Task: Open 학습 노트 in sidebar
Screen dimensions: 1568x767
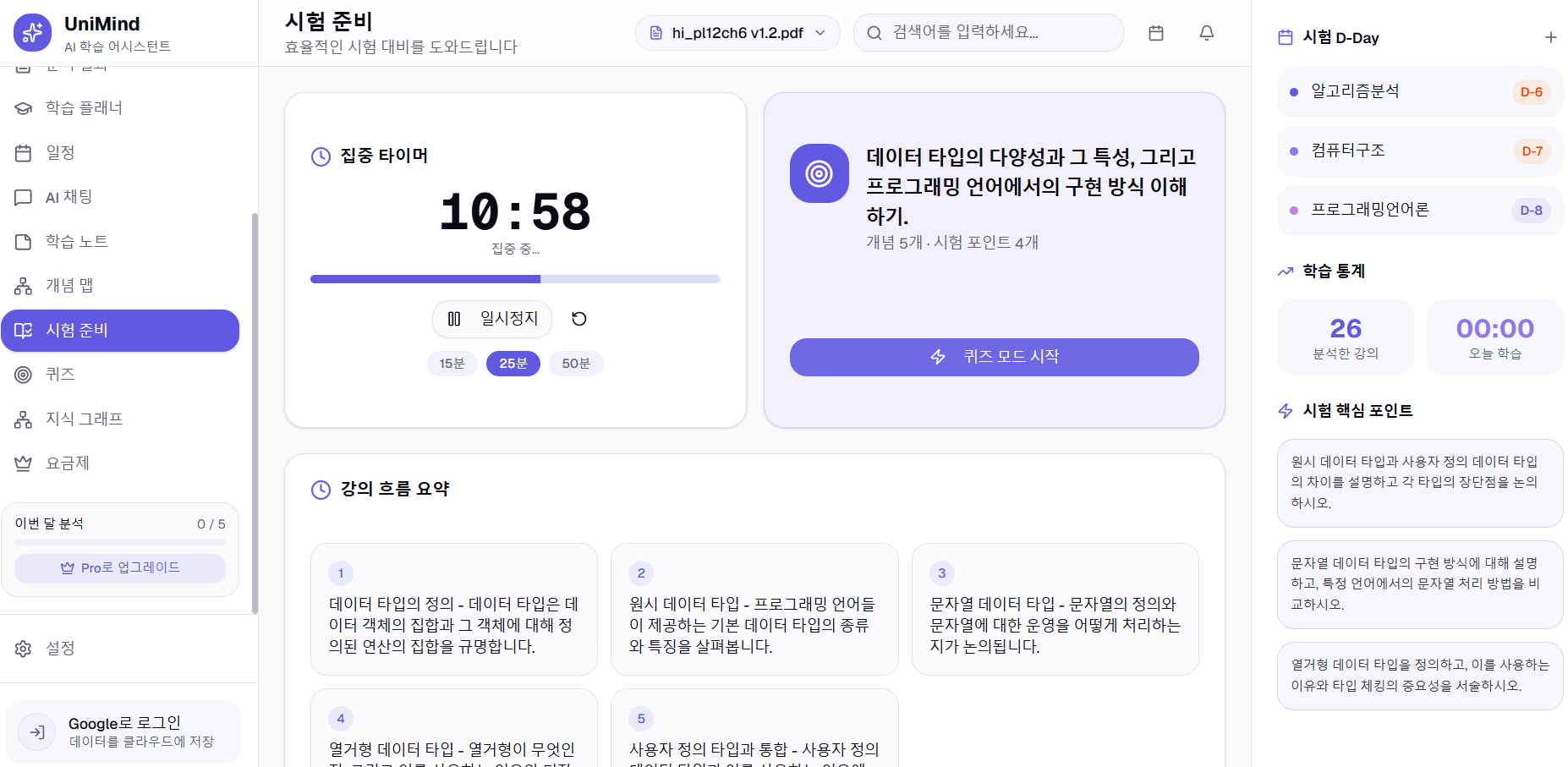Action: (x=120, y=242)
